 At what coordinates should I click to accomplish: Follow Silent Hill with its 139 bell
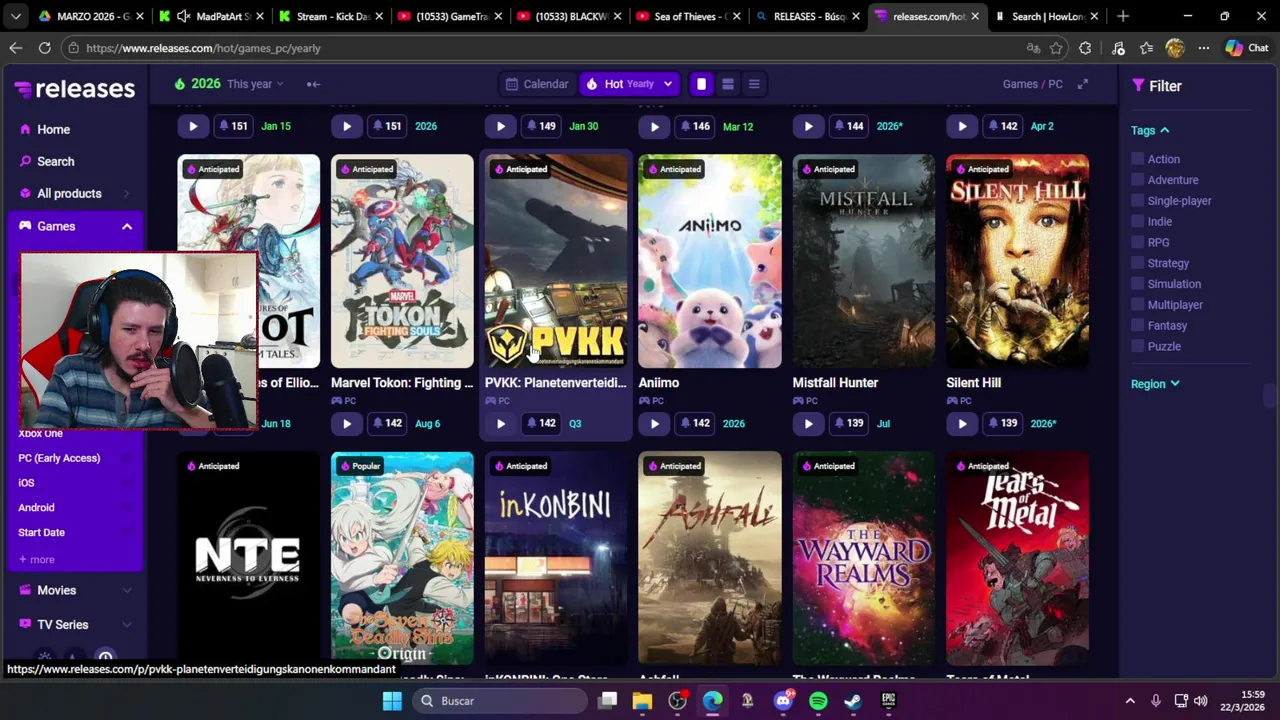point(1001,423)
